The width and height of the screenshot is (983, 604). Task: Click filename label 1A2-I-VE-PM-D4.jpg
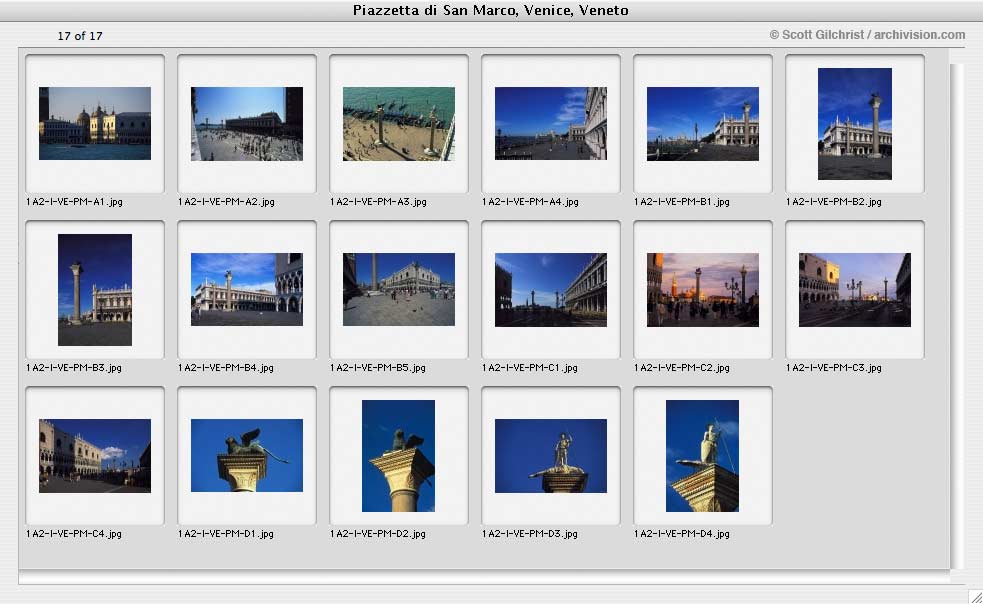click(x=682, y=534)
